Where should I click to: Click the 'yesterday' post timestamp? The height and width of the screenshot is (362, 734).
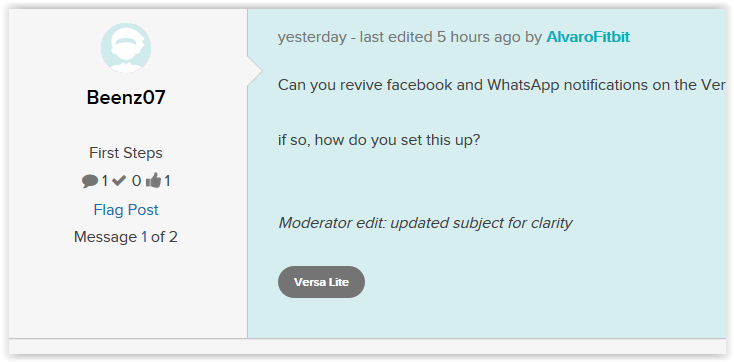point(312,37)
